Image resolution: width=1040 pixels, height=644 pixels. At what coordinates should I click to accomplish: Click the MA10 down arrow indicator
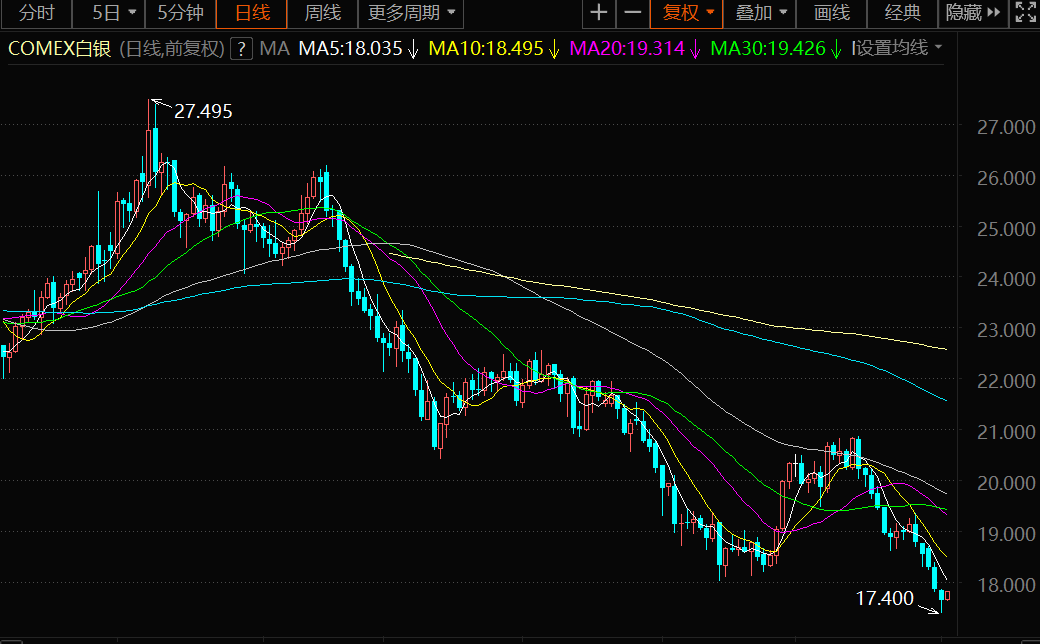click(554, 48)
